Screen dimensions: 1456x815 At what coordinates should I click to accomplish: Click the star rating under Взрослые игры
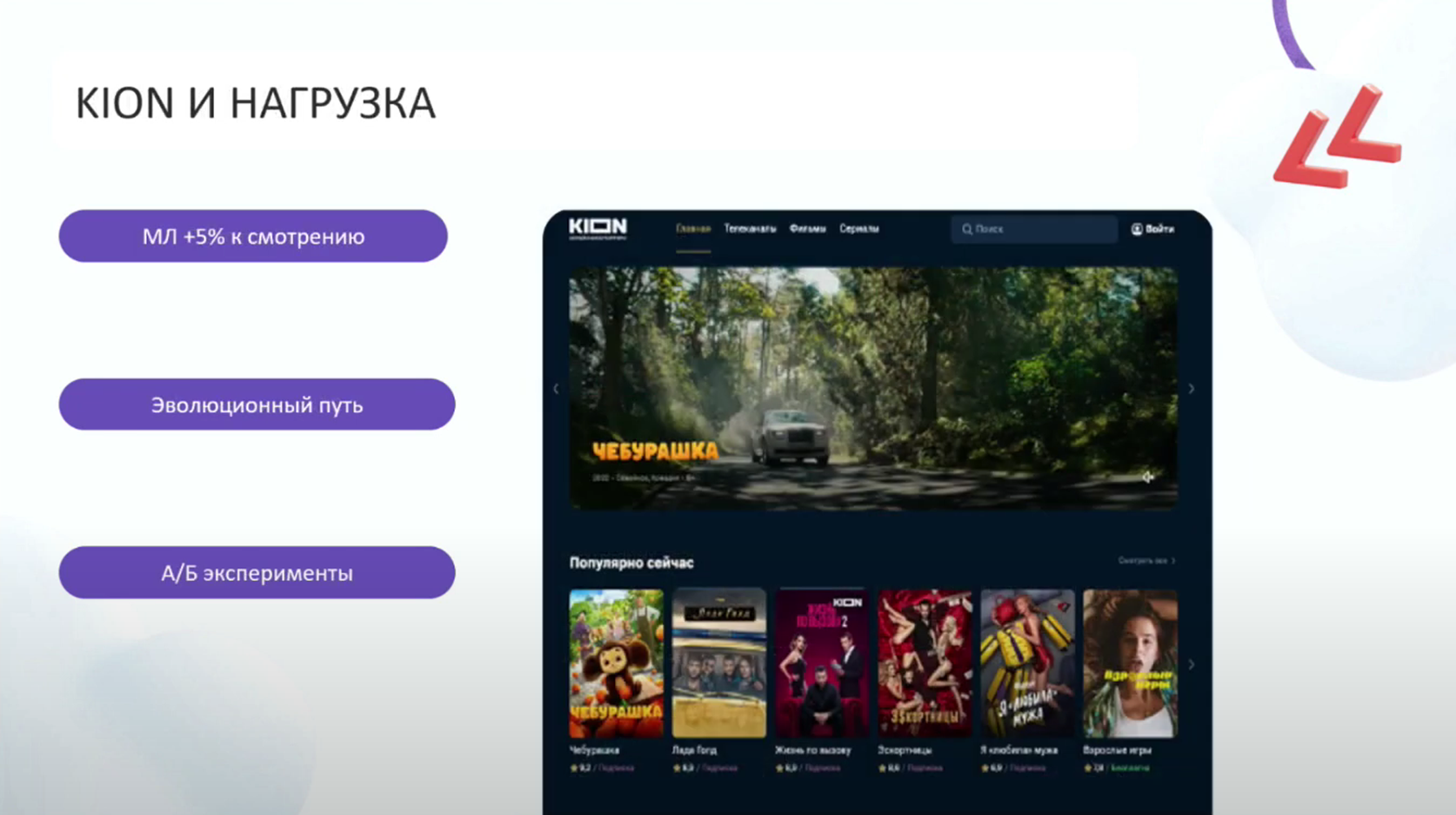[x=1093, y=768]
